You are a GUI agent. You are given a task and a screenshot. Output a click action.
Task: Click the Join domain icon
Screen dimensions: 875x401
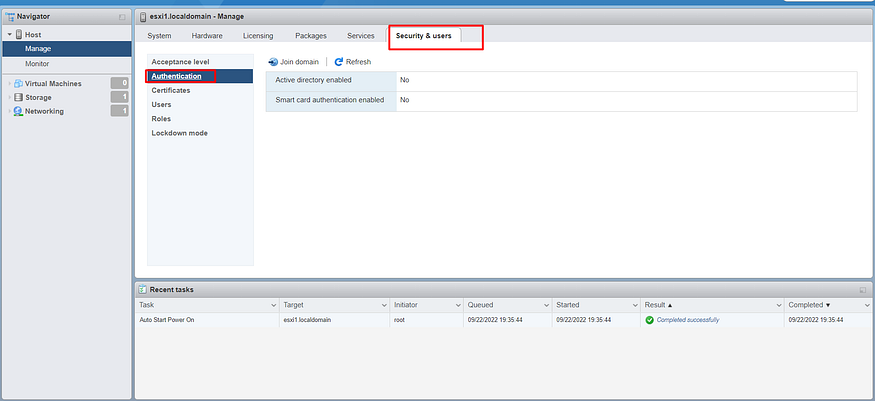click(x=273, y=62)
